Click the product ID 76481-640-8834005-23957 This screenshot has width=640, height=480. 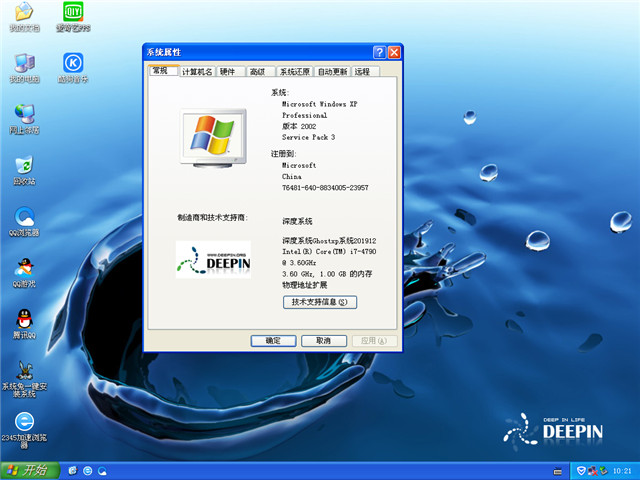click(x=325, y=188)
